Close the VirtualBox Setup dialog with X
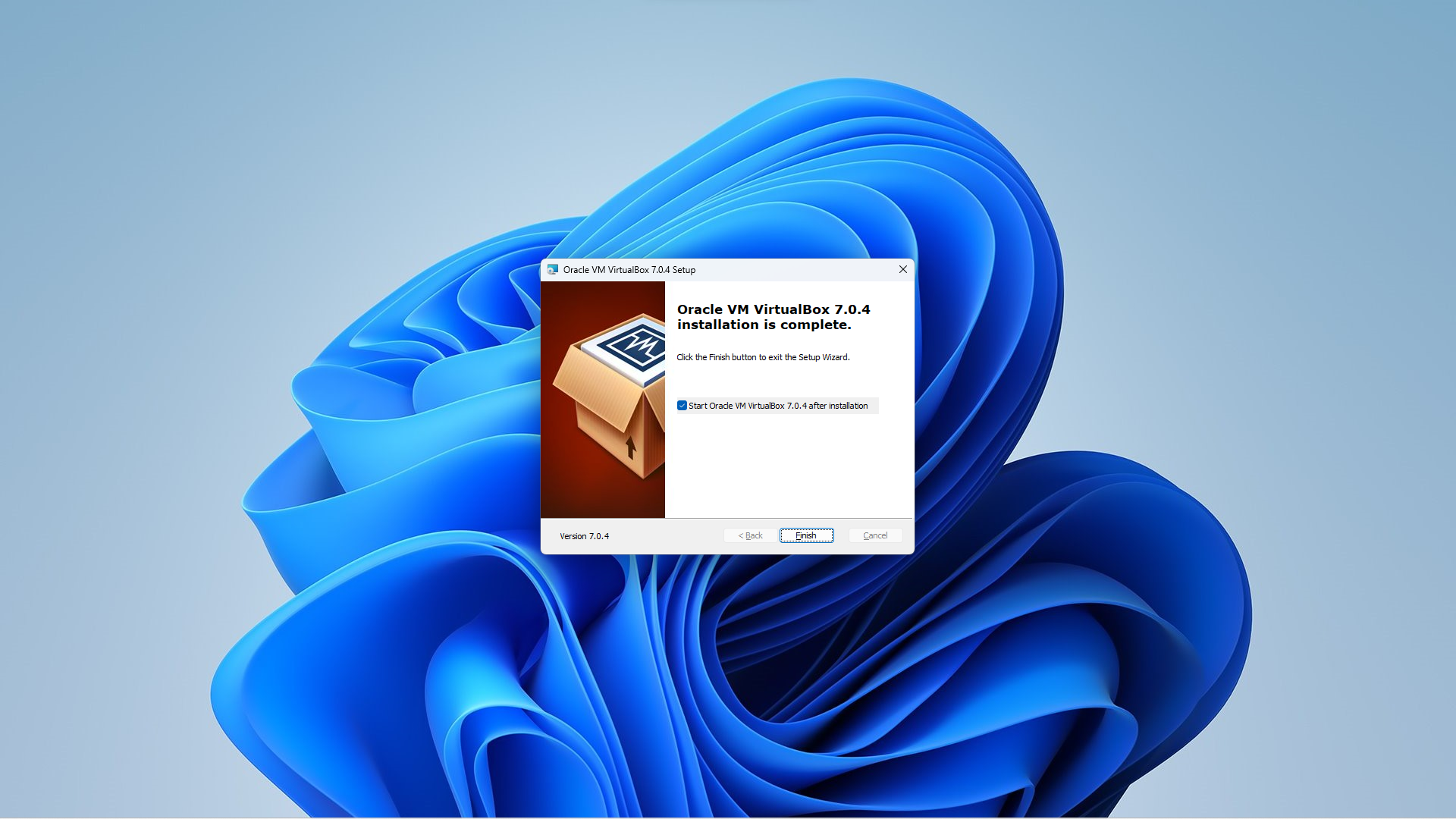 [x=902, y=269]
